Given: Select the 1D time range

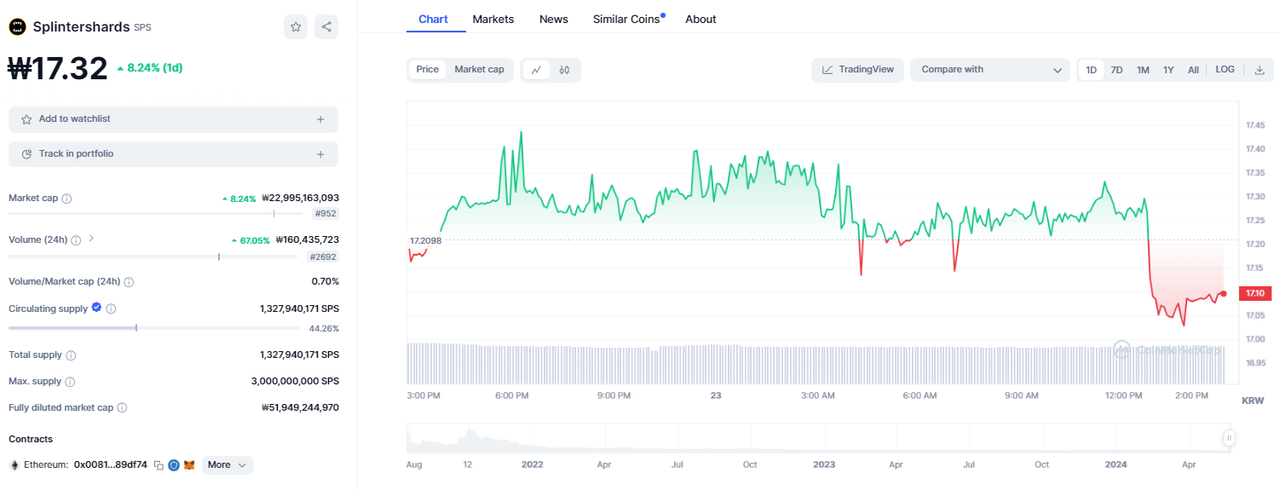Looking at the screenshot, I should pos(1091,70).
